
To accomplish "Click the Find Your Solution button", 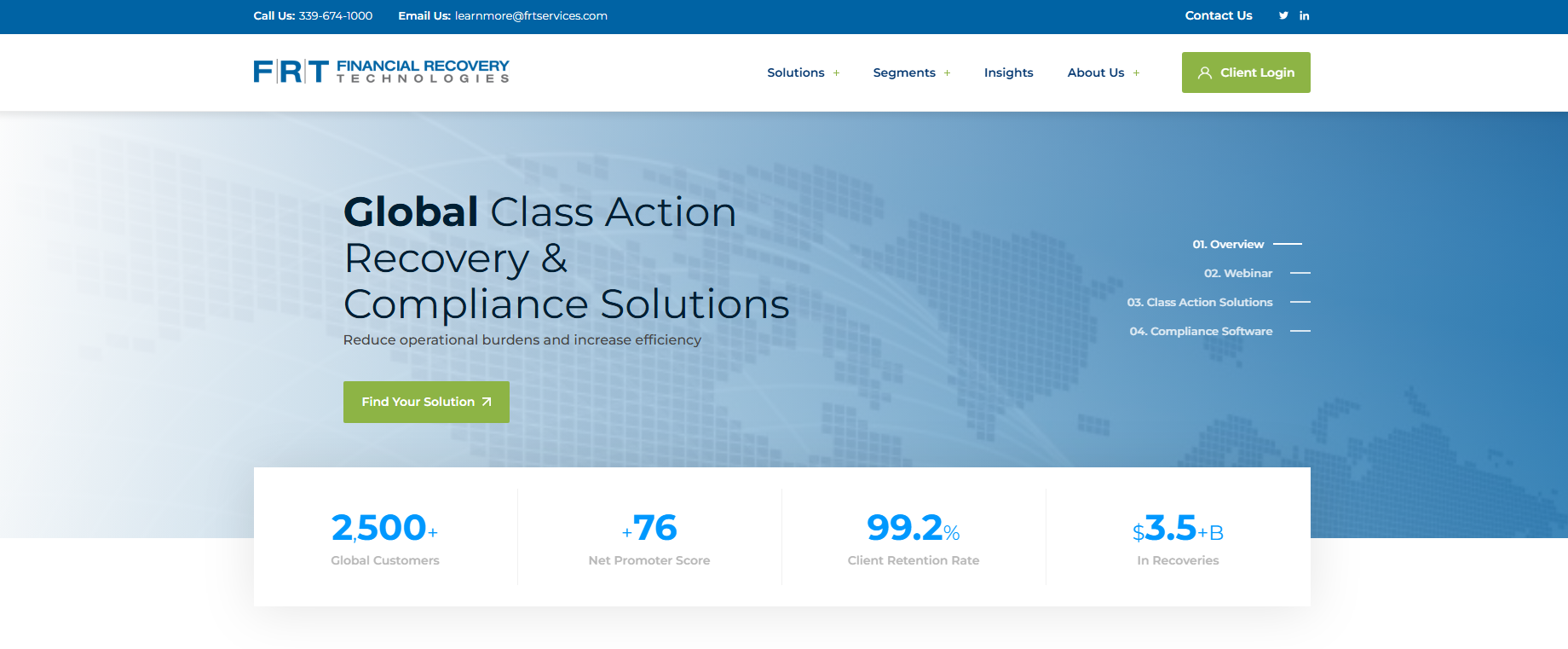I will point(426,402).
